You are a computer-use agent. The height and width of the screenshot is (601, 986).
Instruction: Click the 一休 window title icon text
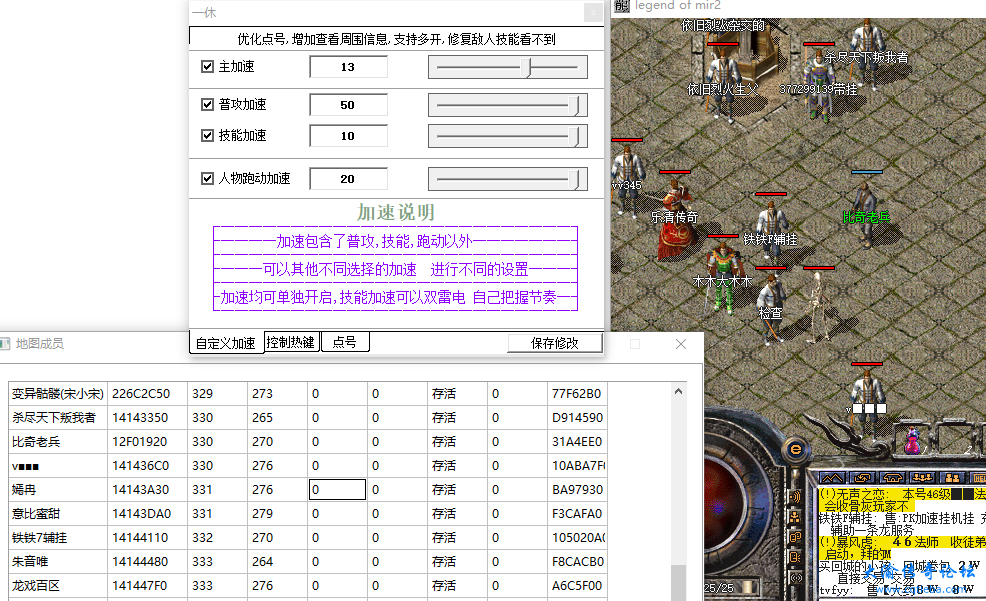204,13
